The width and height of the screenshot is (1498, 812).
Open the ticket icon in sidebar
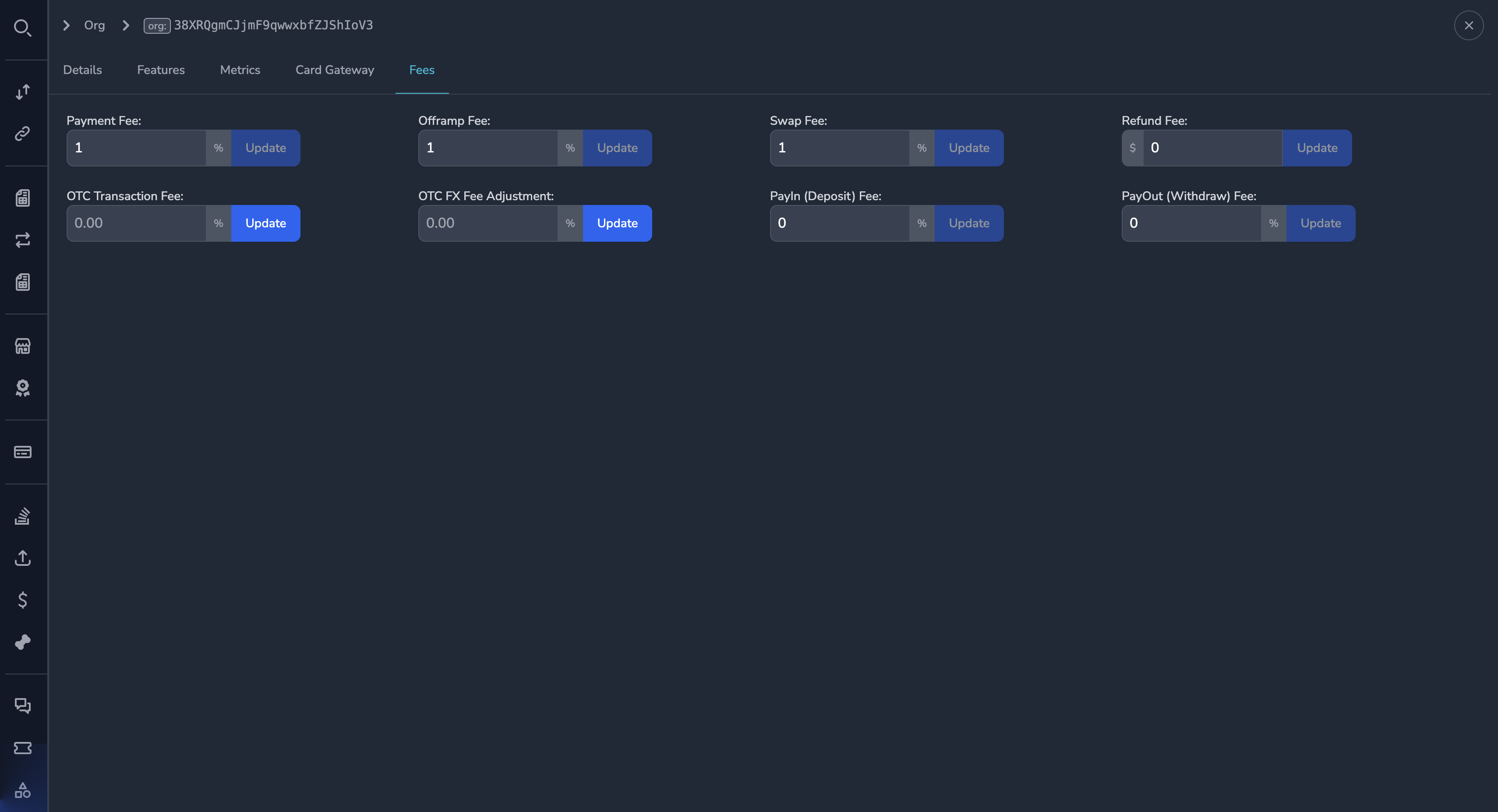23,748
